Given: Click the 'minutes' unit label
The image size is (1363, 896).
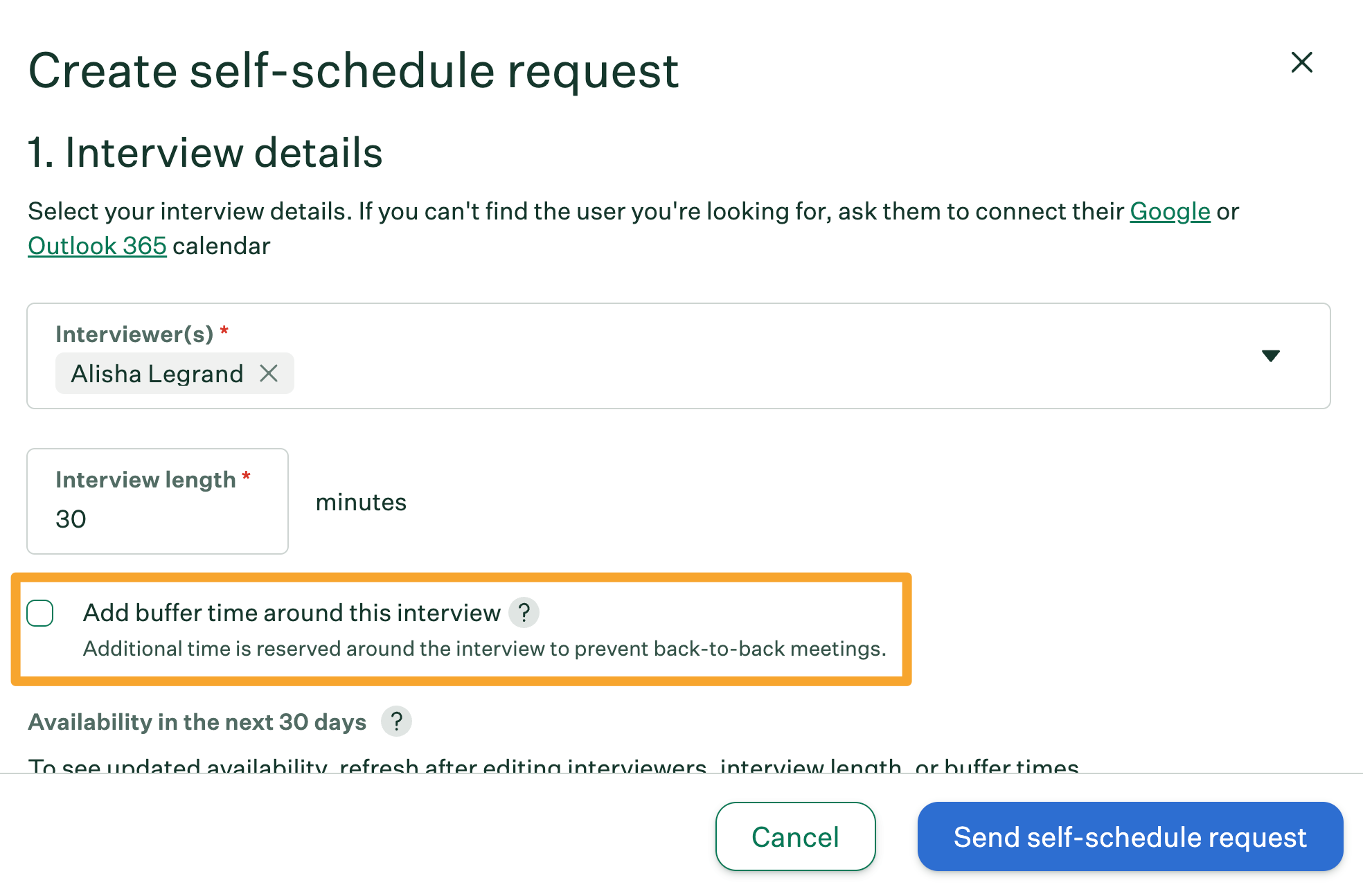Looking at the screenshot, I should [x=361, y=502].
